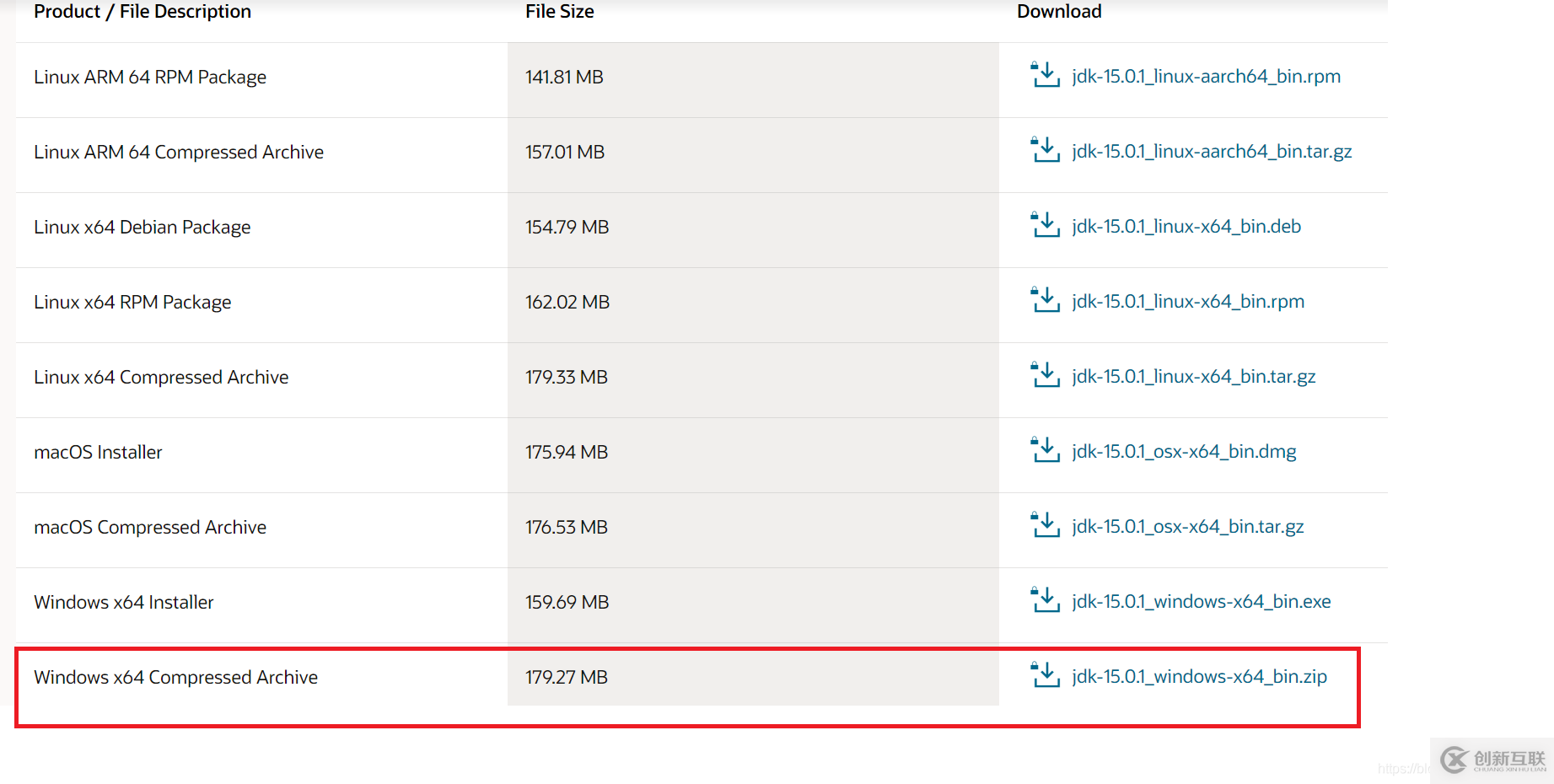Click download icon for linux-x64_bin.tar.gz
This screenshot has width=1554, height=784.
tap(1045, 374)
